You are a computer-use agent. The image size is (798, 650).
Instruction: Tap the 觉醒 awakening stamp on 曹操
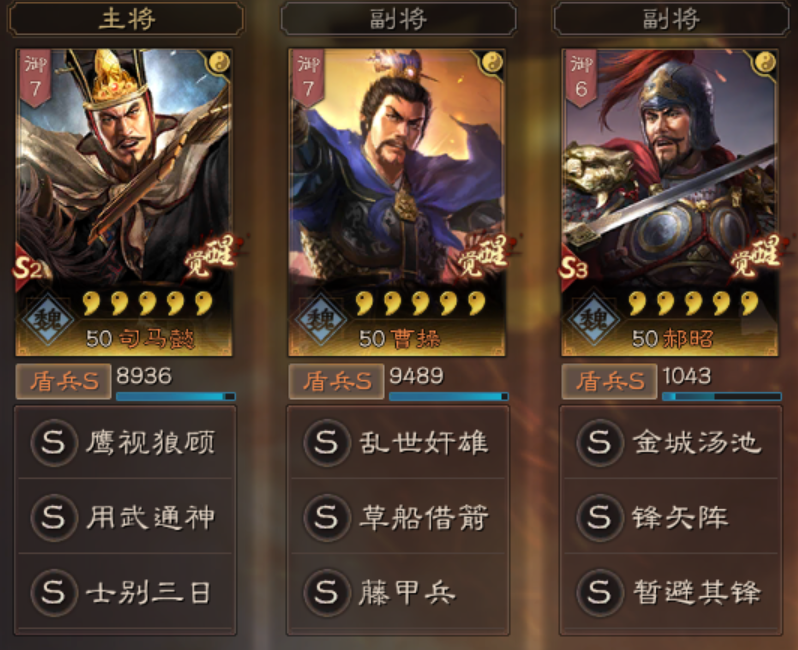[x=482, y=256]
